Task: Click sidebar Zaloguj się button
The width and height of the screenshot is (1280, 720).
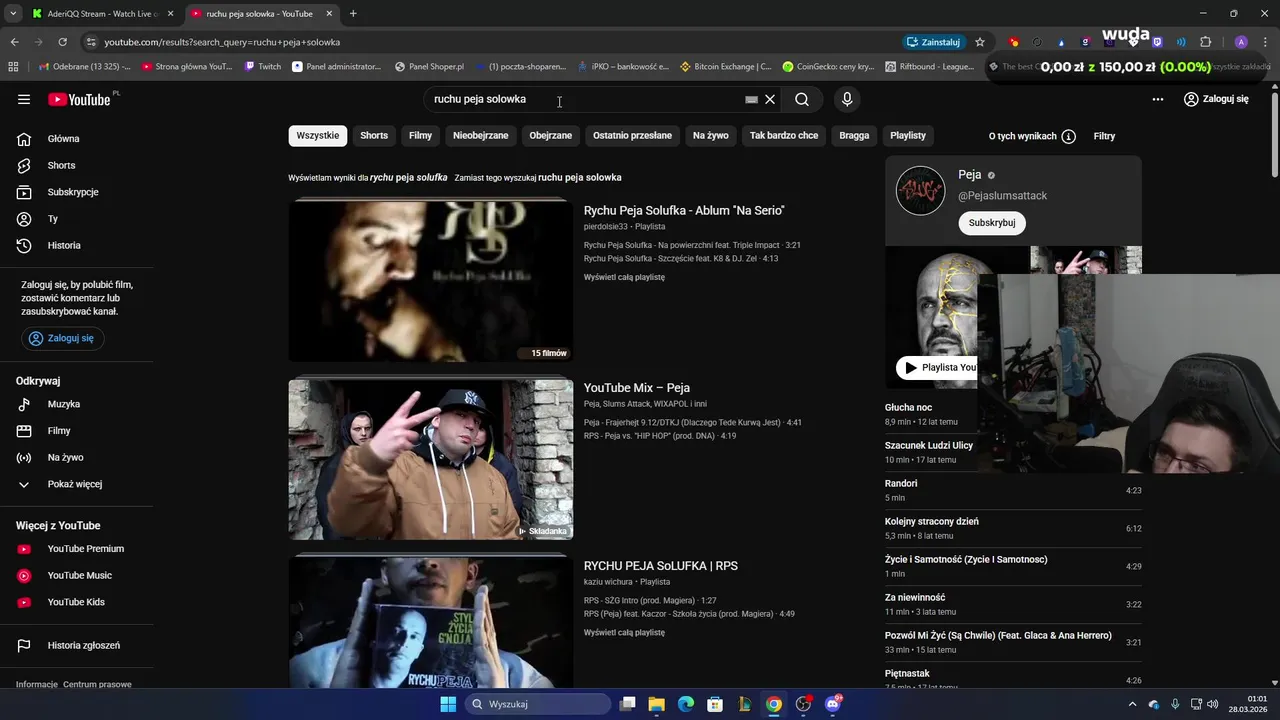Action: (62, 338)
